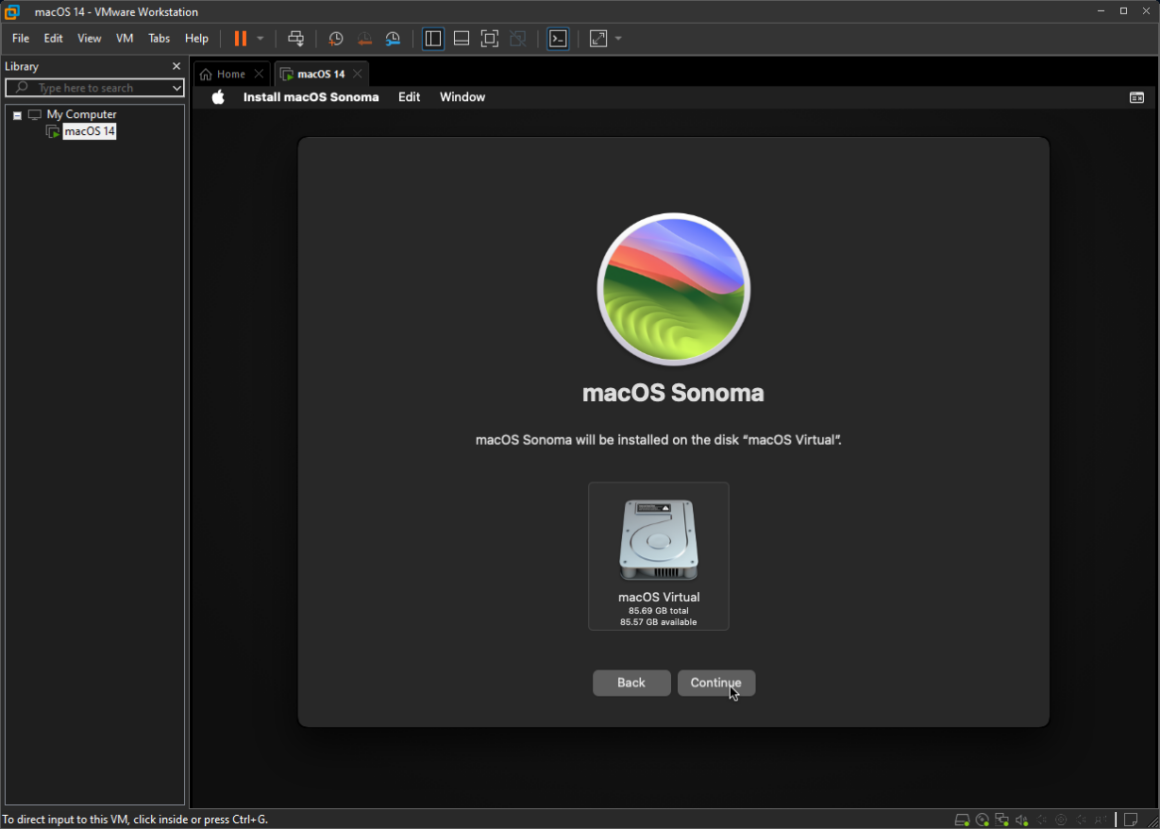The width and height of the screenshot is (1160, 829).
Task: Collapse the My Computer tree node
Action: [x=17, y=115]
